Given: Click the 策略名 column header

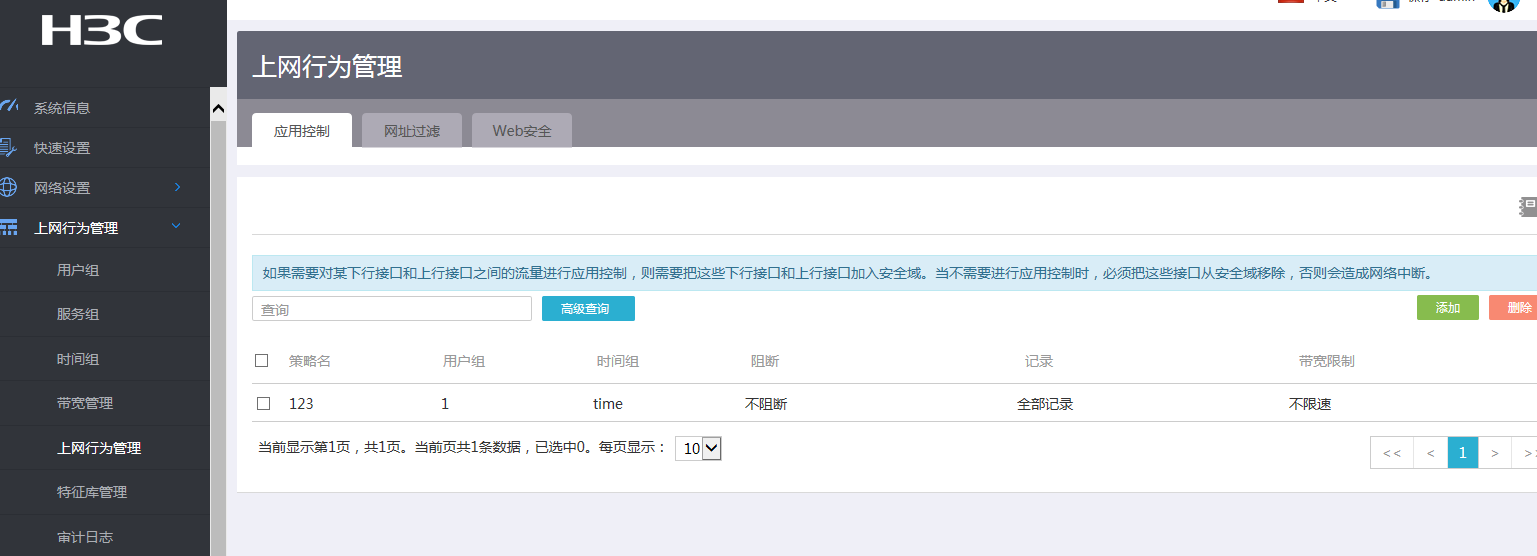Looking at the screenshot, I should (310, 361).
